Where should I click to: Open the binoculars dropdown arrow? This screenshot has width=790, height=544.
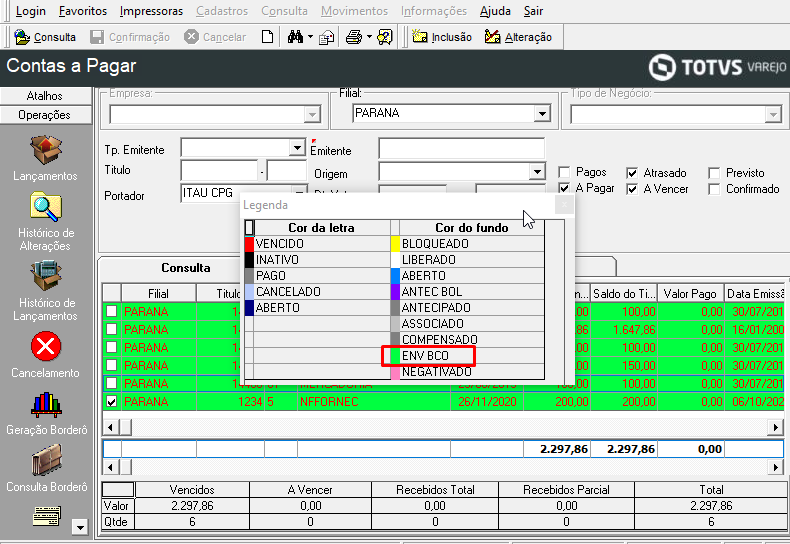[310, 37]
